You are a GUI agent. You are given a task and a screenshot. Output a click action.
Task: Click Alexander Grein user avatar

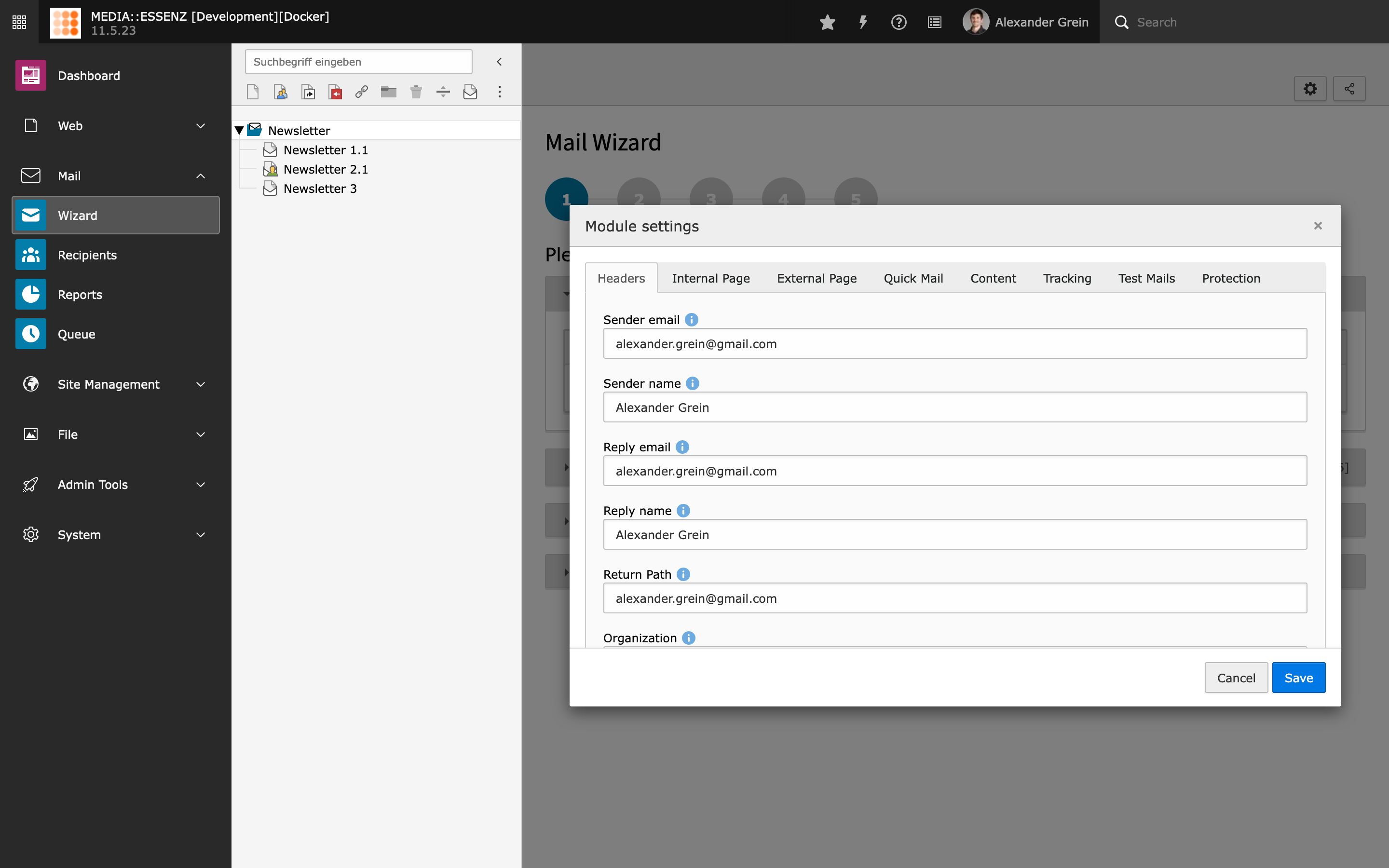tap(975, 22)
